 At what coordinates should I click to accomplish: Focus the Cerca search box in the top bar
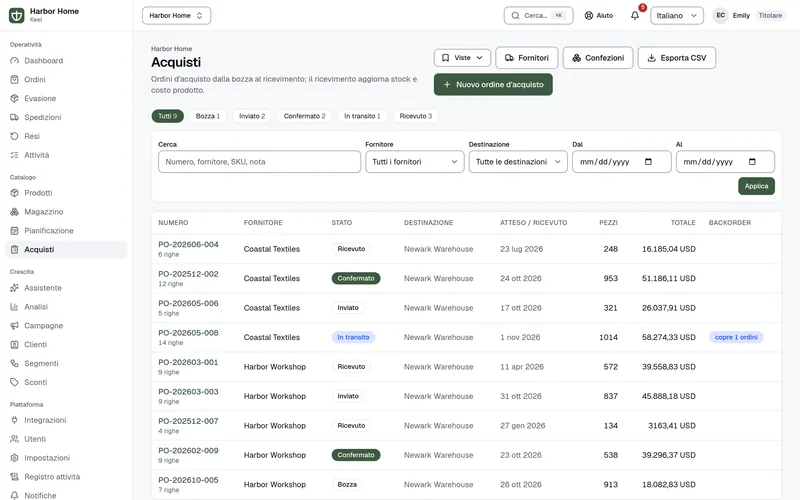538,15
